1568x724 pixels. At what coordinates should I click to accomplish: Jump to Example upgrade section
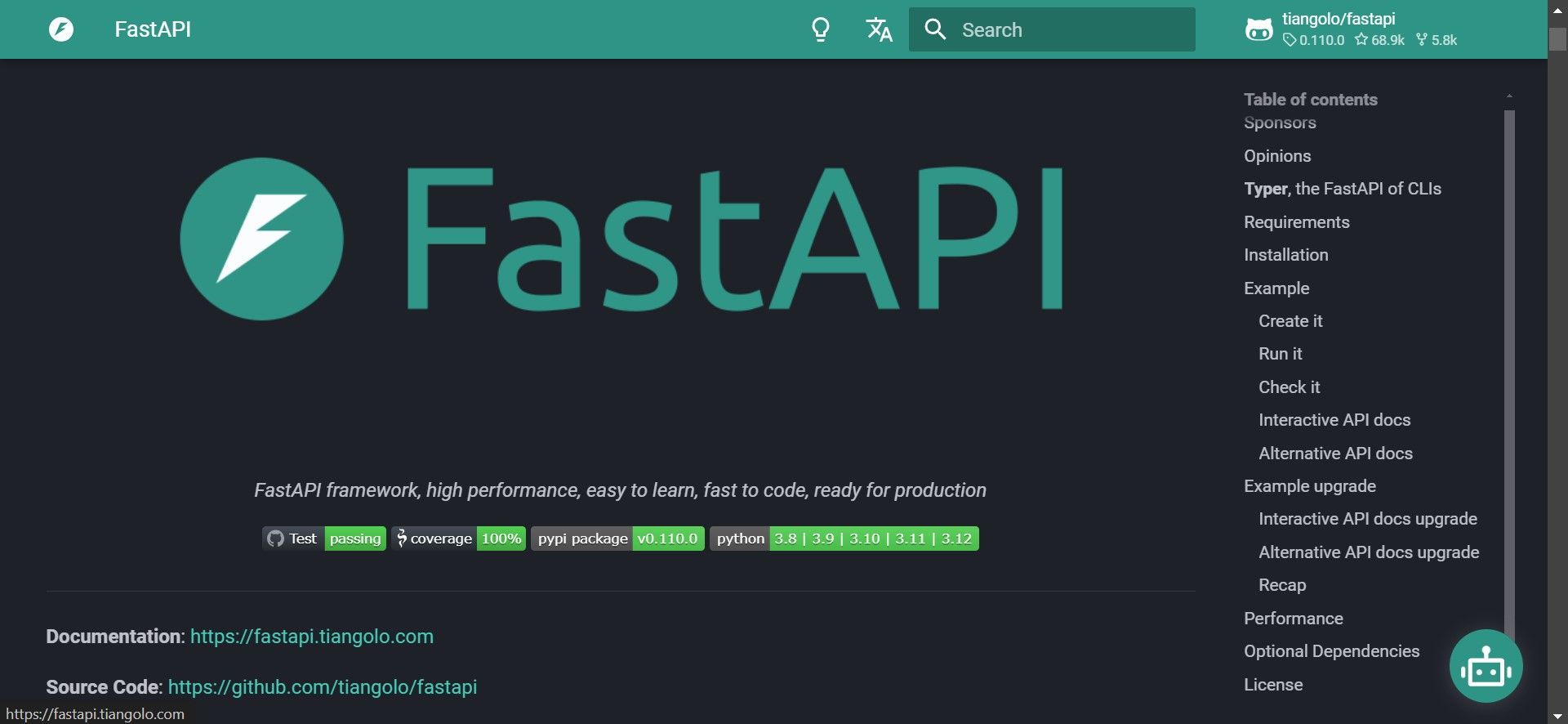(x=1310, y=486)
